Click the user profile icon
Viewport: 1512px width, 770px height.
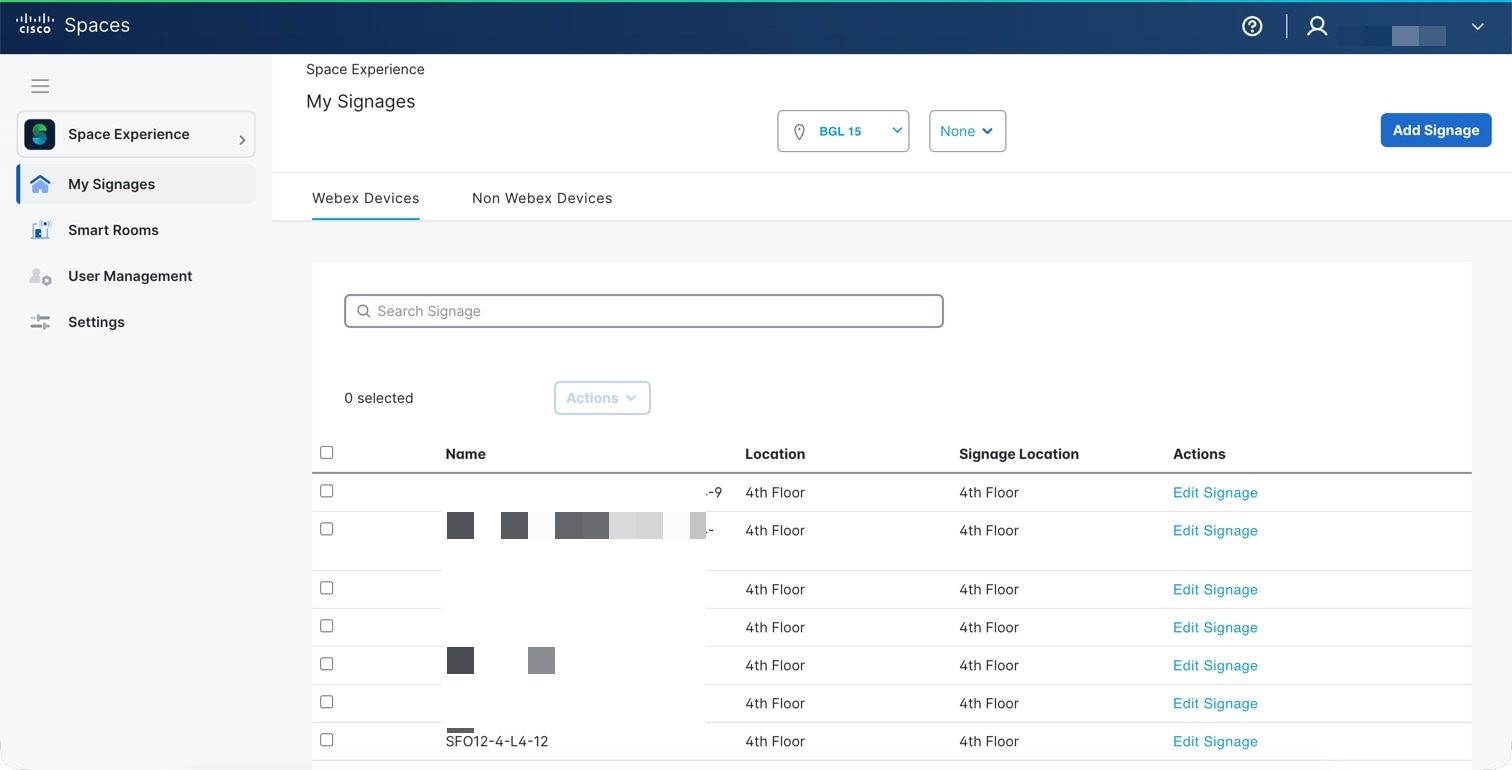(1317, 27)
